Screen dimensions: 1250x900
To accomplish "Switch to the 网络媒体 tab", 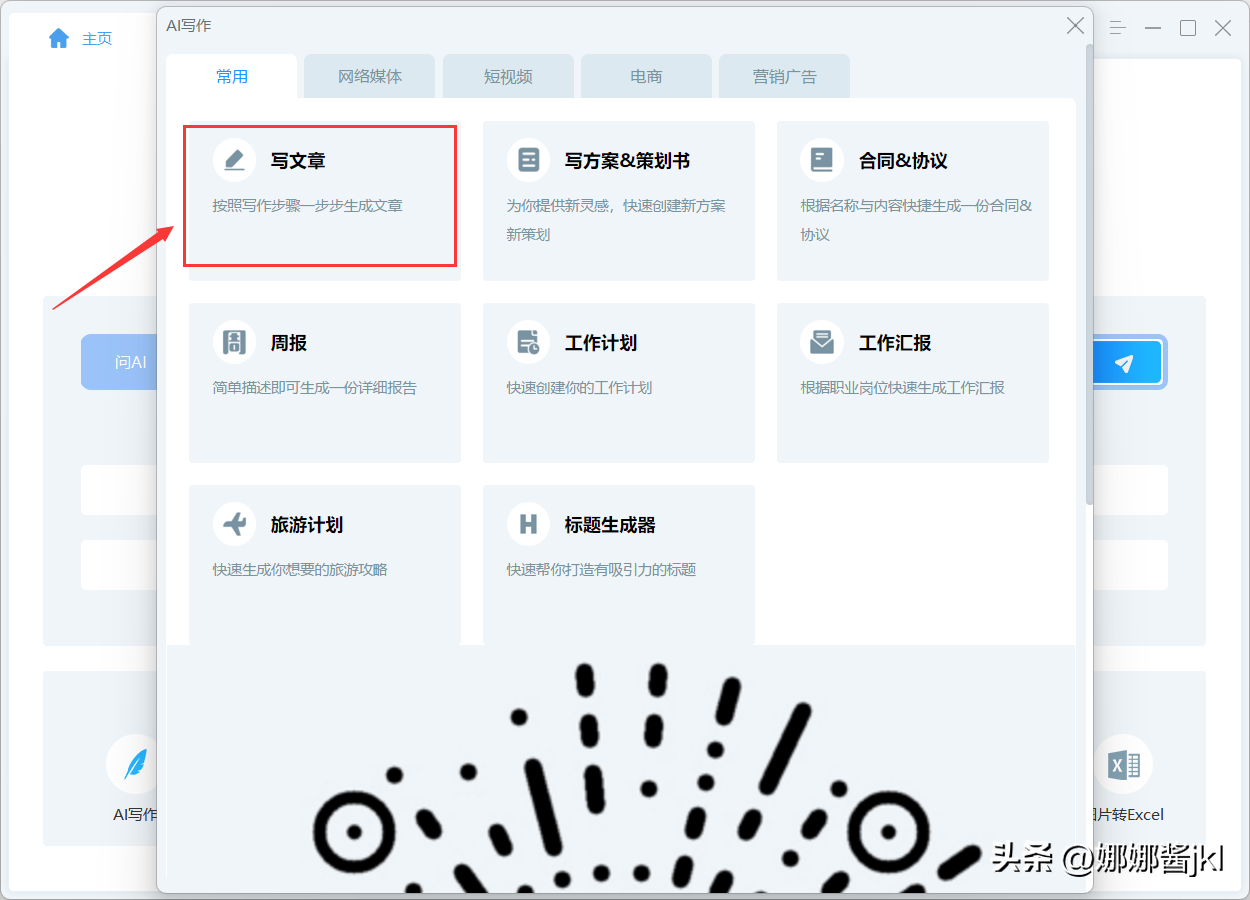I will tap(369, 76).
